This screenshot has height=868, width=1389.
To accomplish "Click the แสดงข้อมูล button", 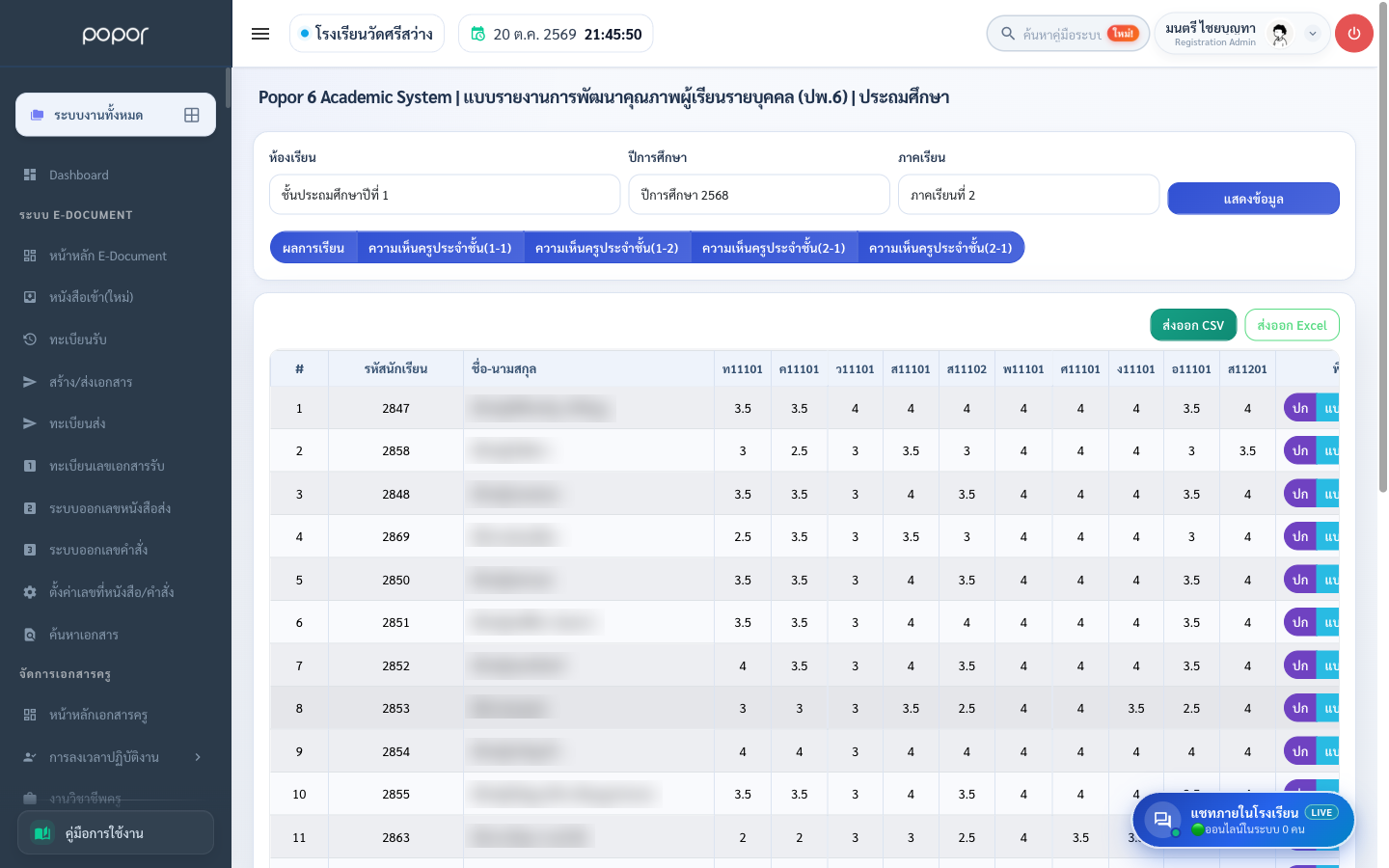I will pos(1253,199).
